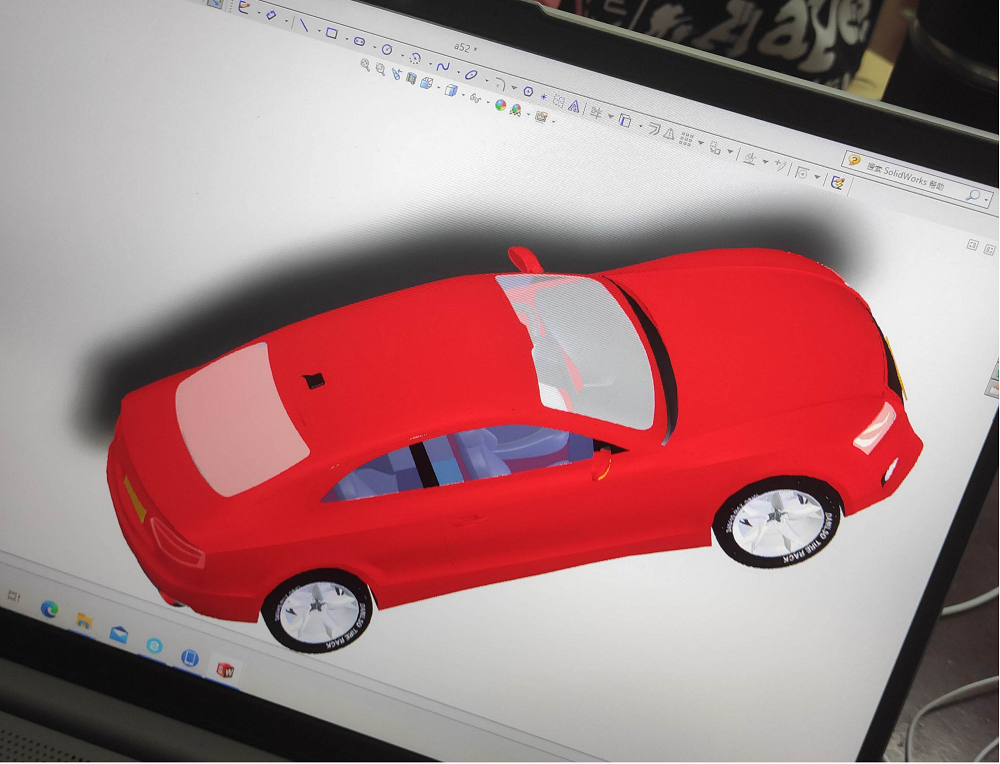
Task: Click Zoom to Fit in view toolbar
Action: 365,64
